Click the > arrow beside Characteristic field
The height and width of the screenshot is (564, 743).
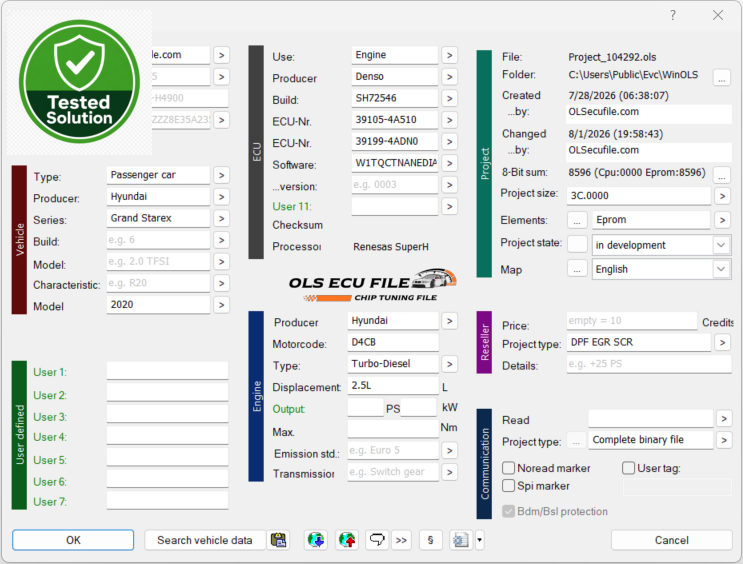tap(221, 283)
